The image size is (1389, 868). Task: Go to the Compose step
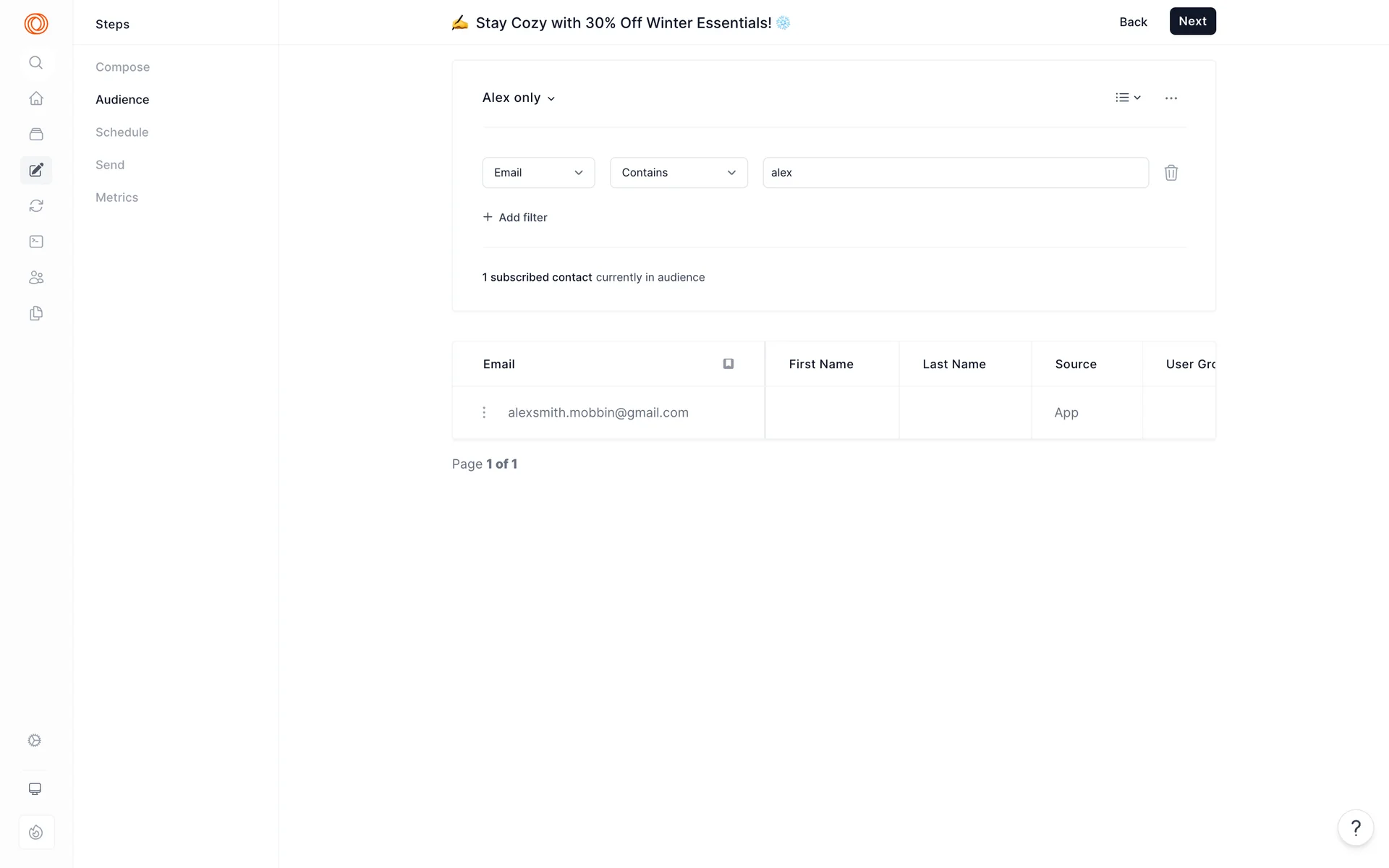coord(122,67)
